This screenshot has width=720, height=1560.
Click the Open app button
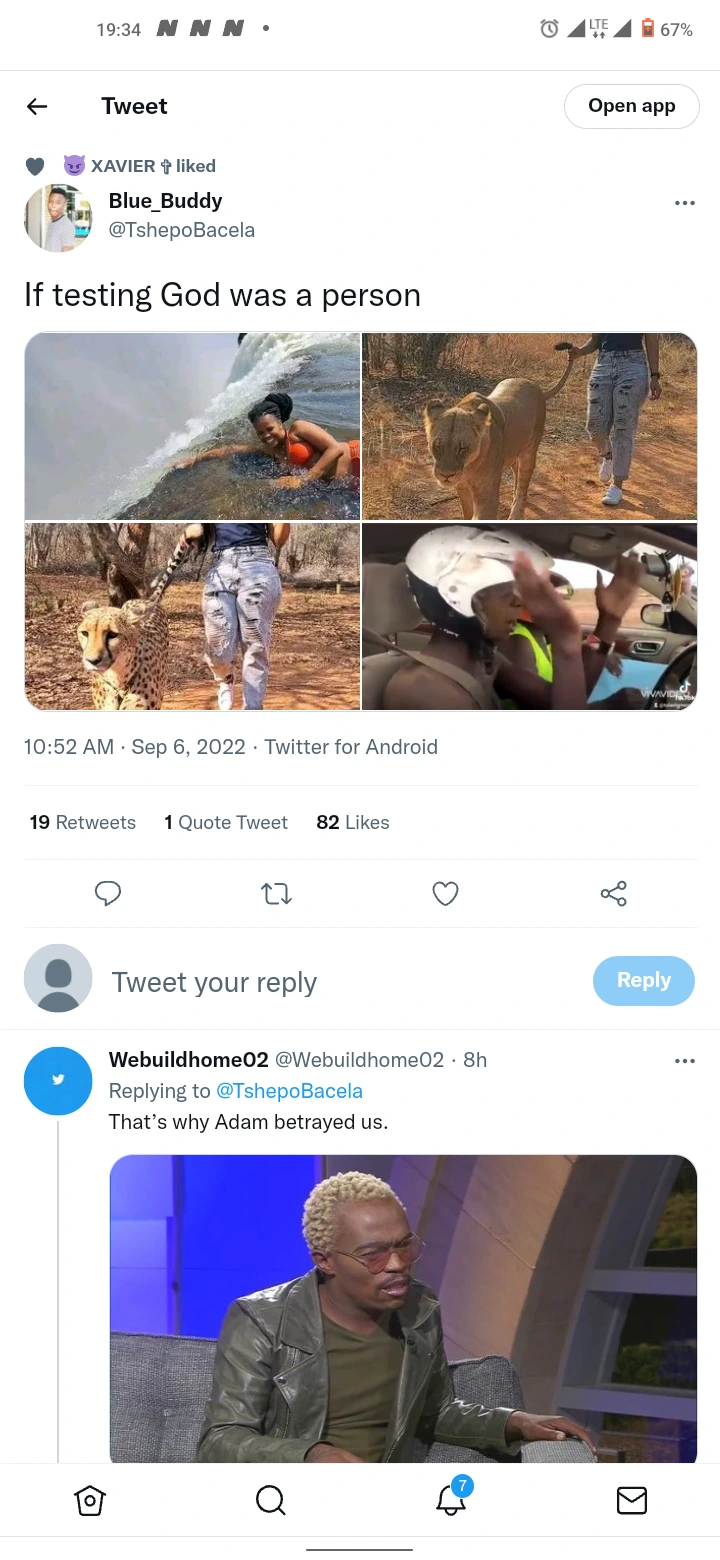631,106
